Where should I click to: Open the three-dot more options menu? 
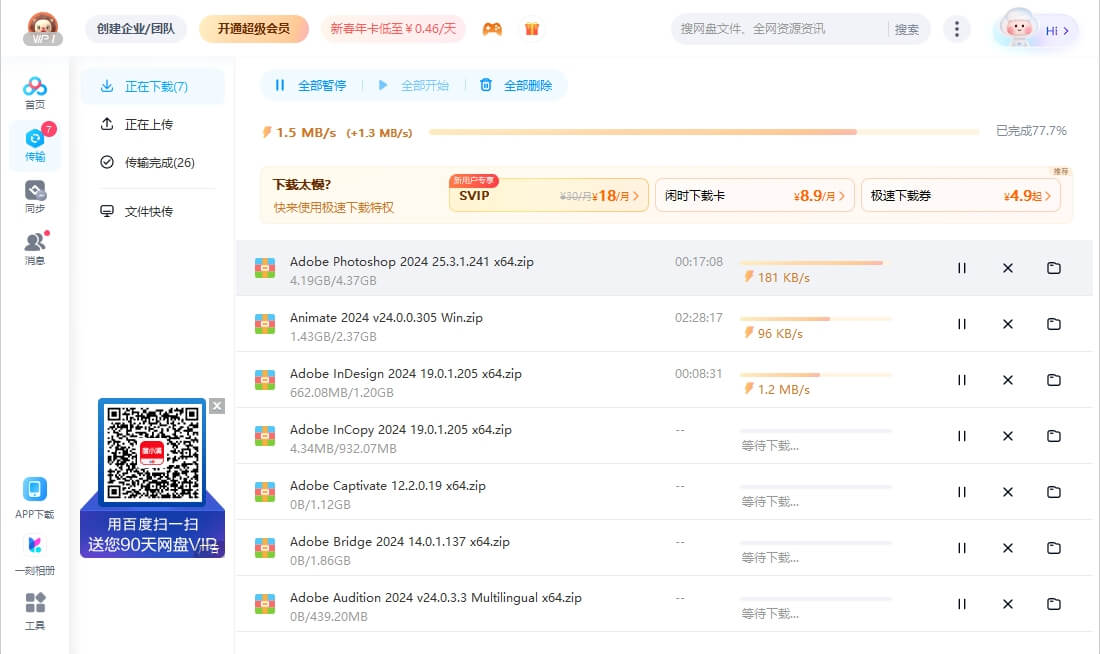tap(956, 29)
